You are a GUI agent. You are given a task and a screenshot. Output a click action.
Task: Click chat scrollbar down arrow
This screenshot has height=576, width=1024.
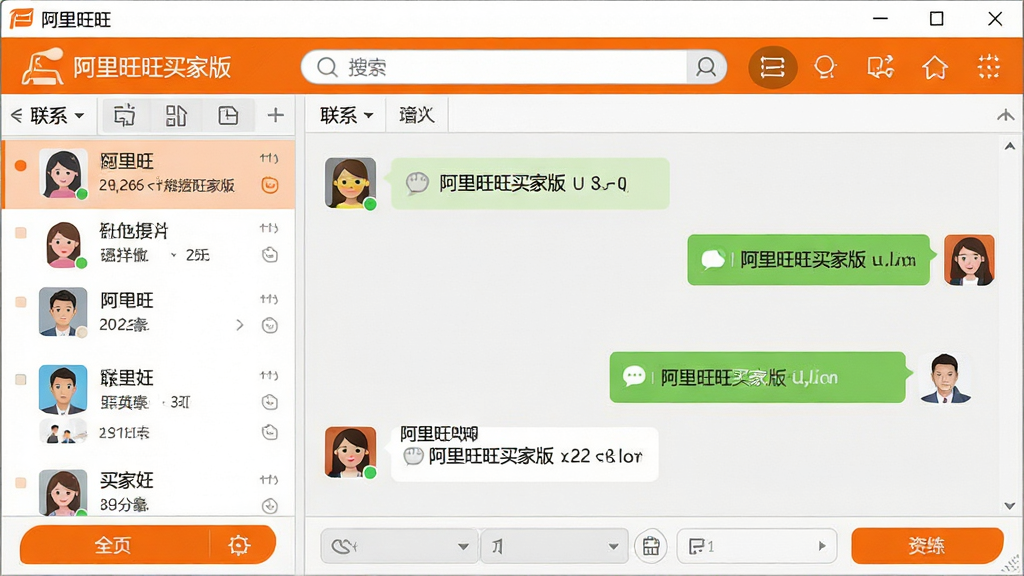(1010, 505)
